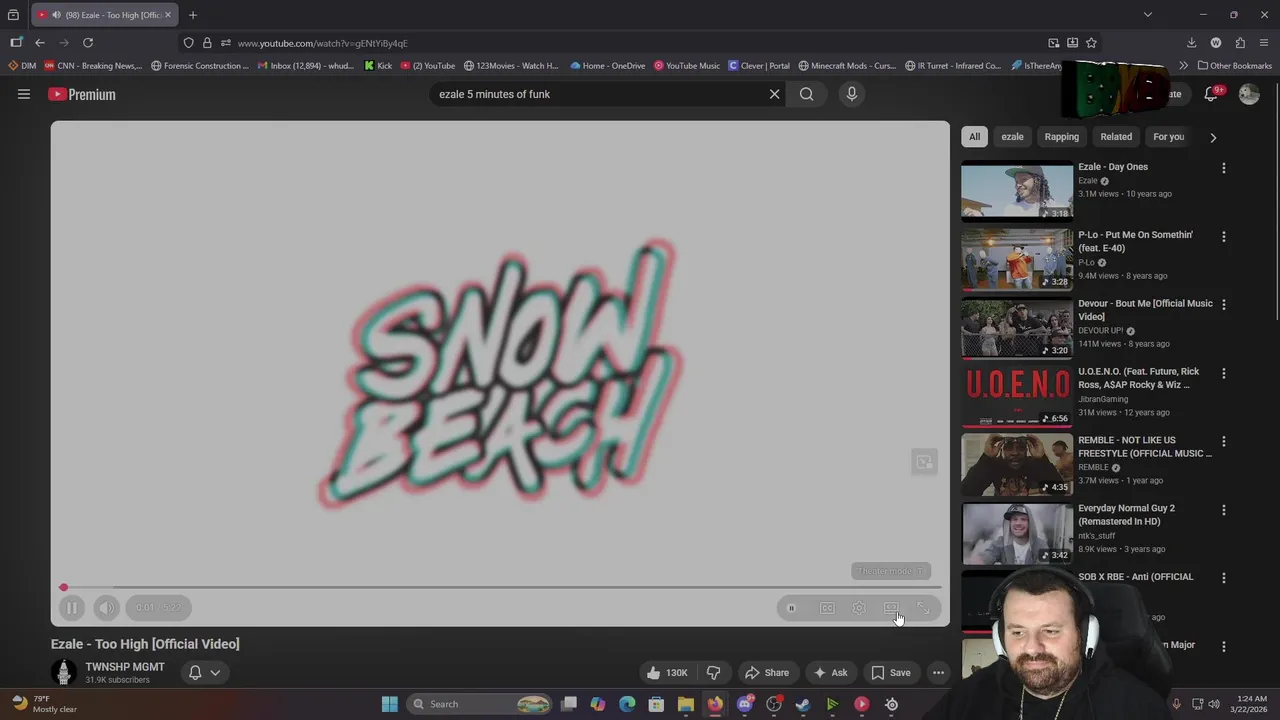Bookmark this page with star icon
Image resolution: width=1280 pixels, height=720 pixels.
(x=1091, y=43)
